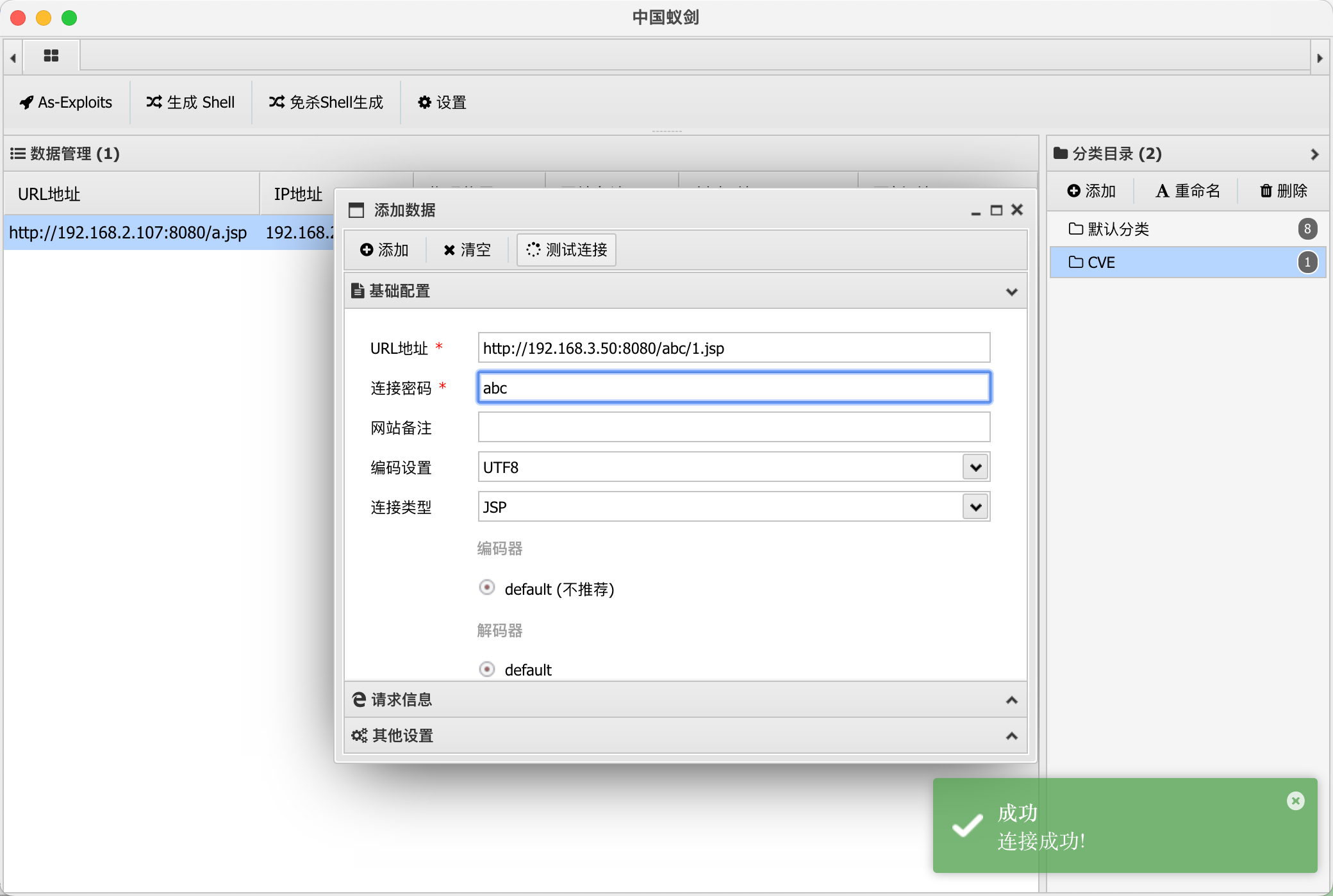Open the 设置 gear settings
The height and width of the screenshot is (896, 1333).
[x=442, y=103]
